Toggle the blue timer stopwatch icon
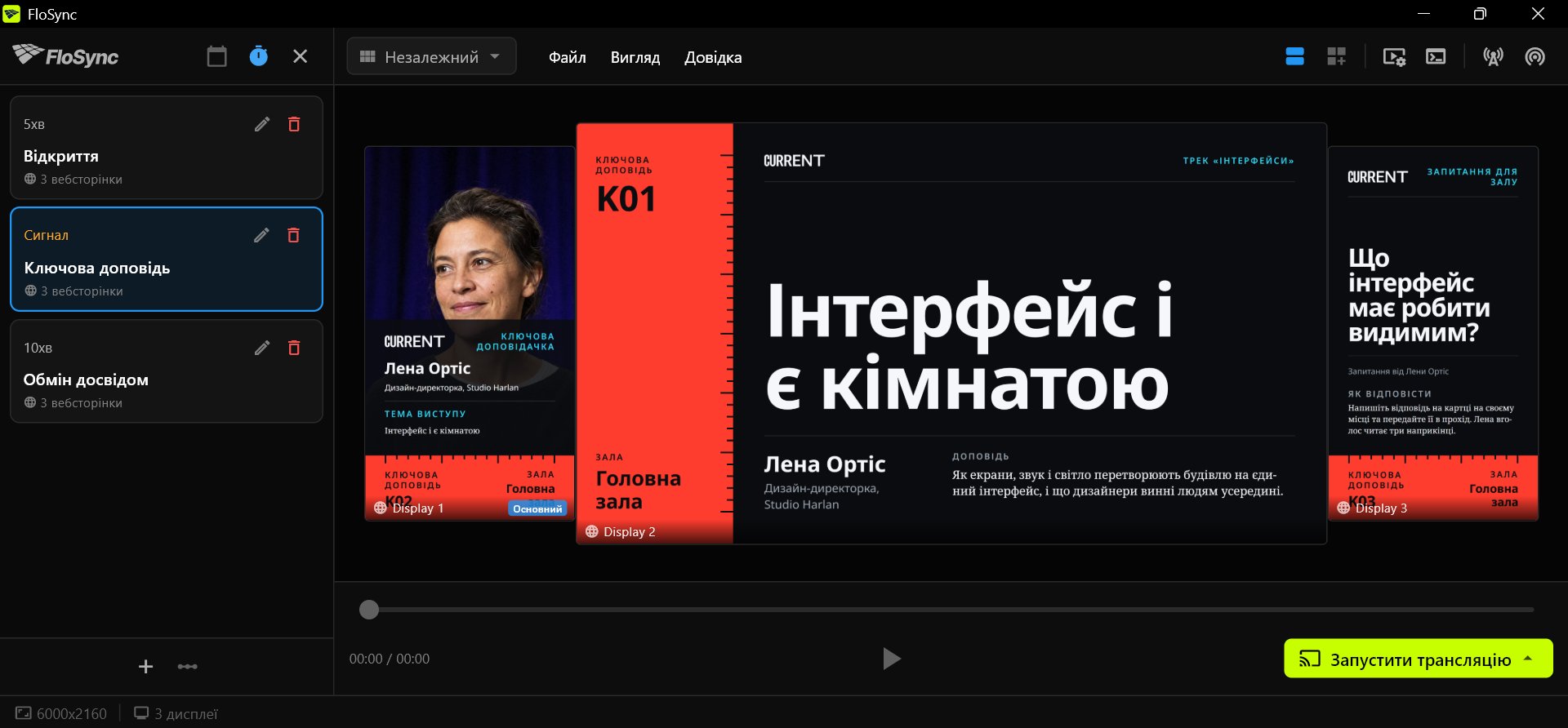Viewport: 1568px width, 728px height. 258,56
